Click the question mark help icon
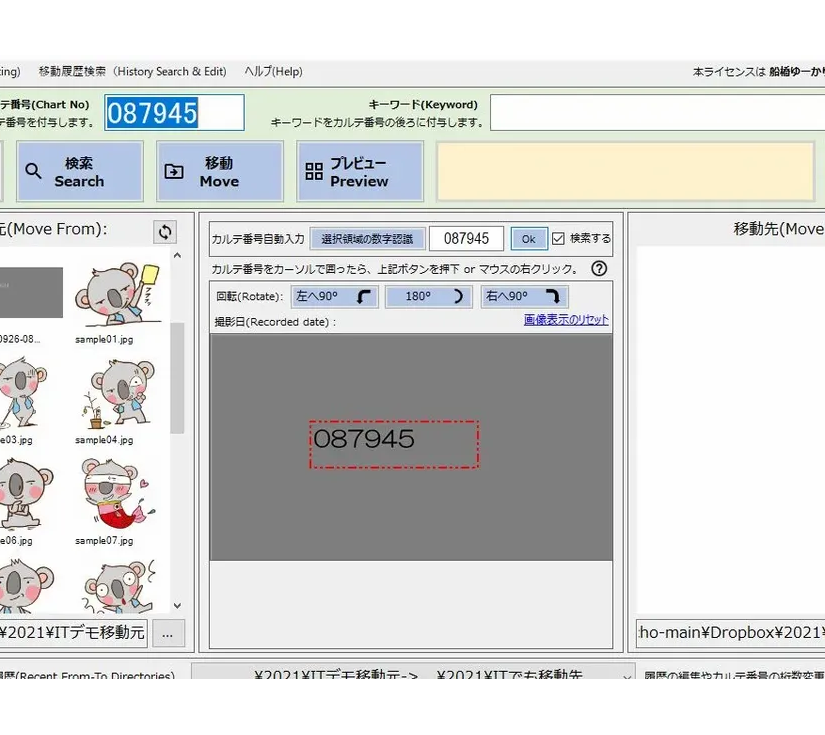 coord(599,269)
